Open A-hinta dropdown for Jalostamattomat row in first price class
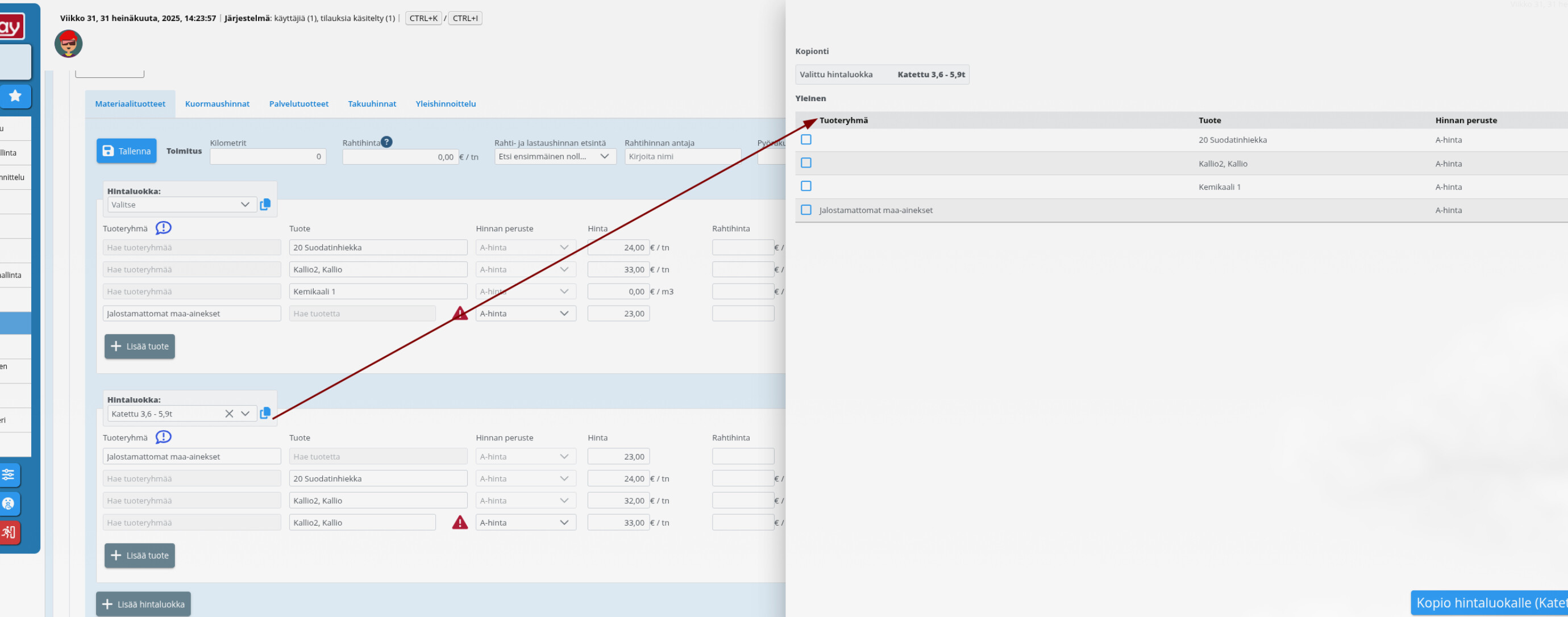This screenshot has height=617, width=1568. 525,314
